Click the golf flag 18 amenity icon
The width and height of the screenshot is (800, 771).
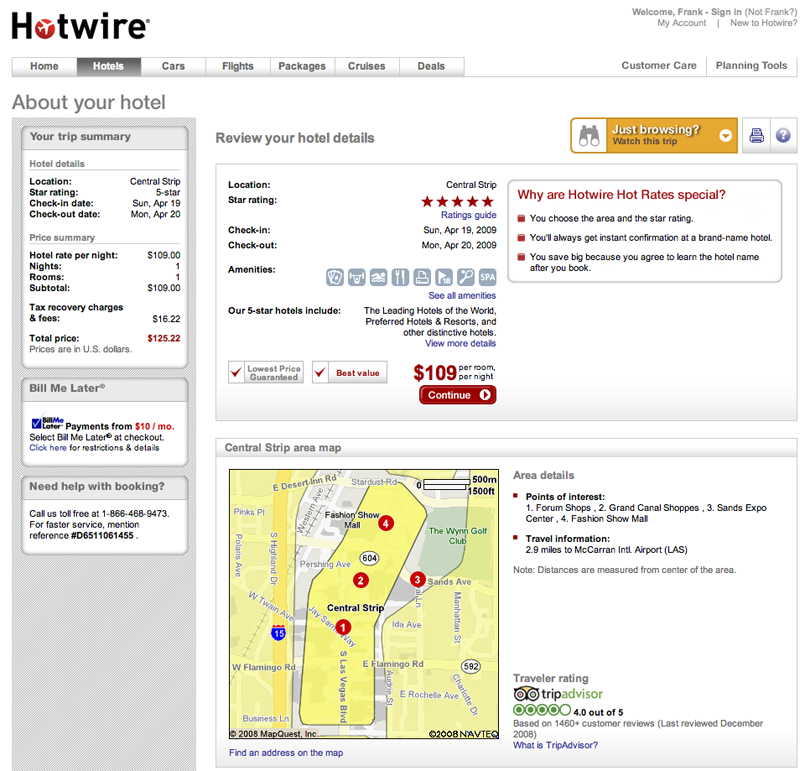click(x=444, y=277)
